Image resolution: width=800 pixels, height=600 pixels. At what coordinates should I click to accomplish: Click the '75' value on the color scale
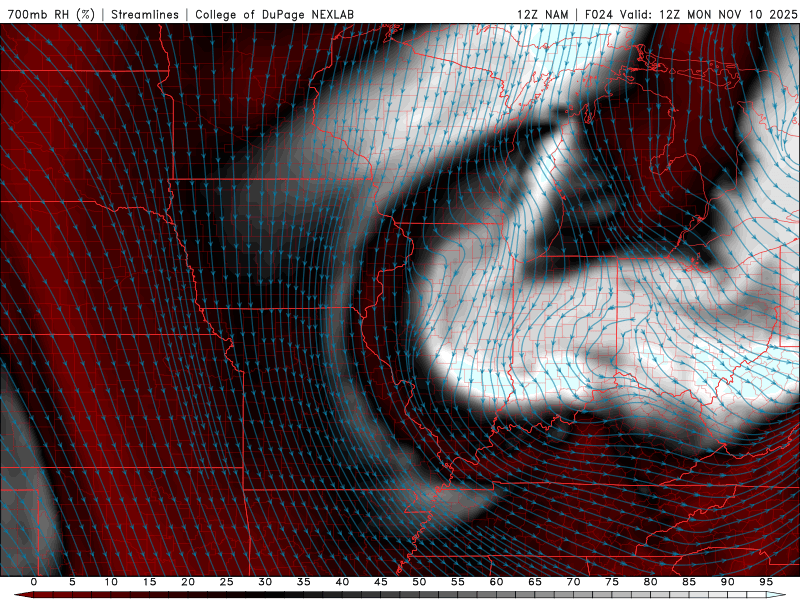point(612,582)
